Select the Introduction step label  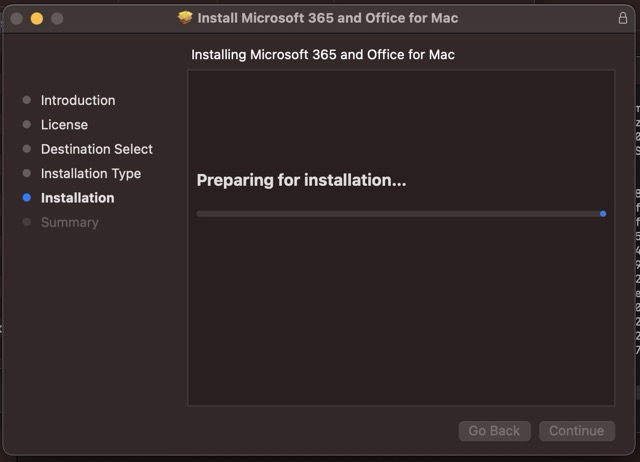pyautogui.click(x=78, y=100)
